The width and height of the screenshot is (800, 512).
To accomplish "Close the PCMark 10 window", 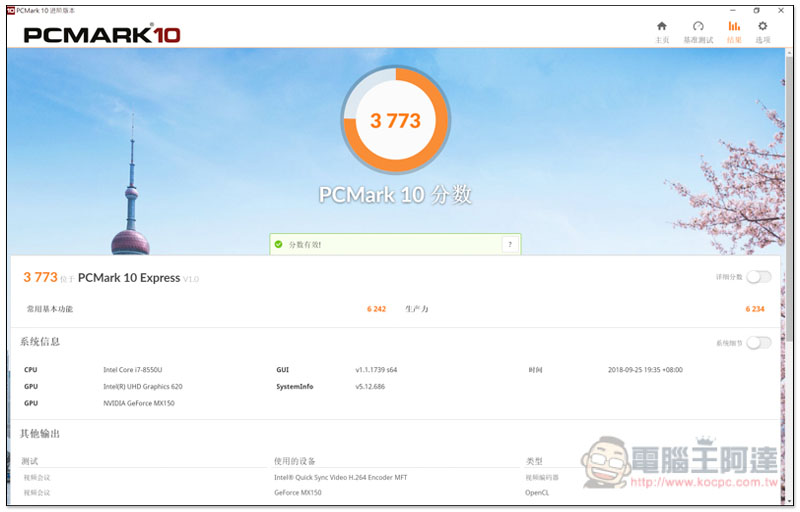I will [781, 10].
